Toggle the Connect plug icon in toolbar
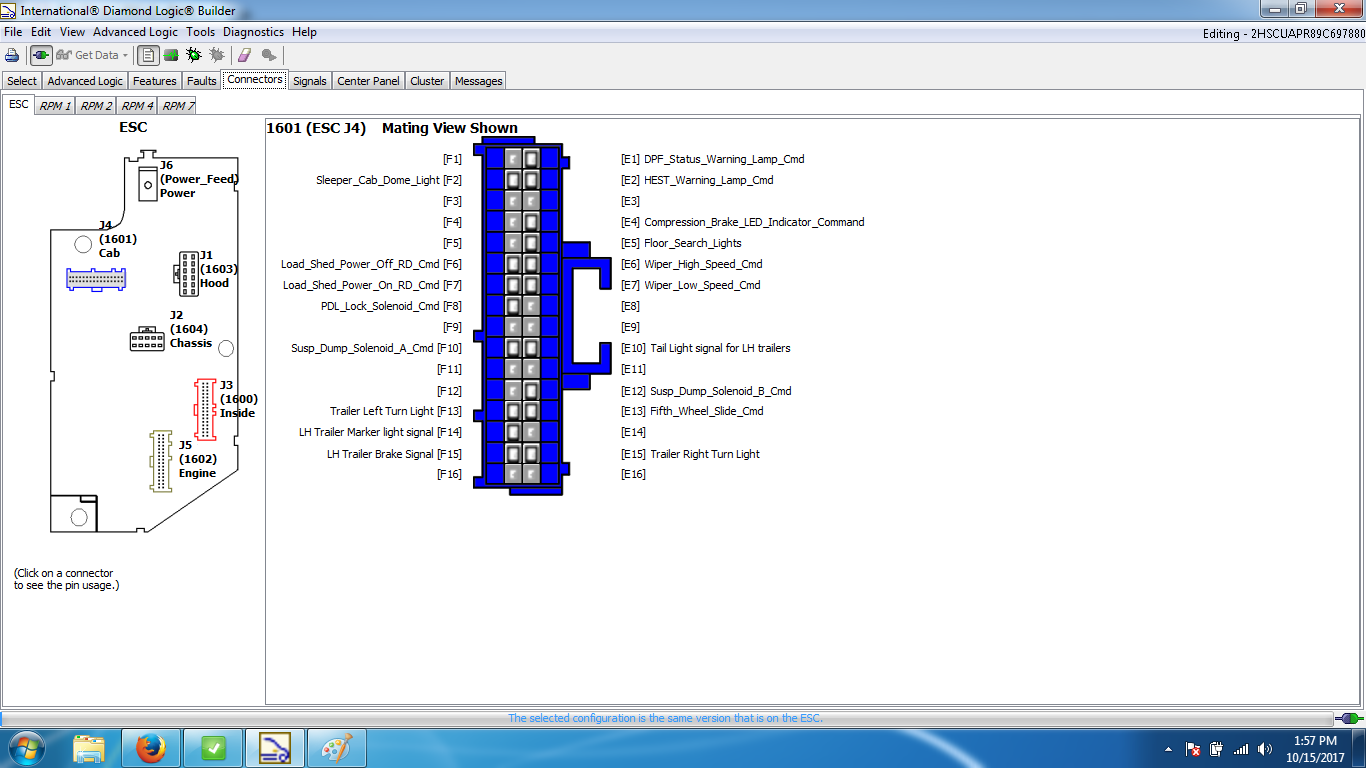This screenshot has height=768, width=1366. click(41, 55)
